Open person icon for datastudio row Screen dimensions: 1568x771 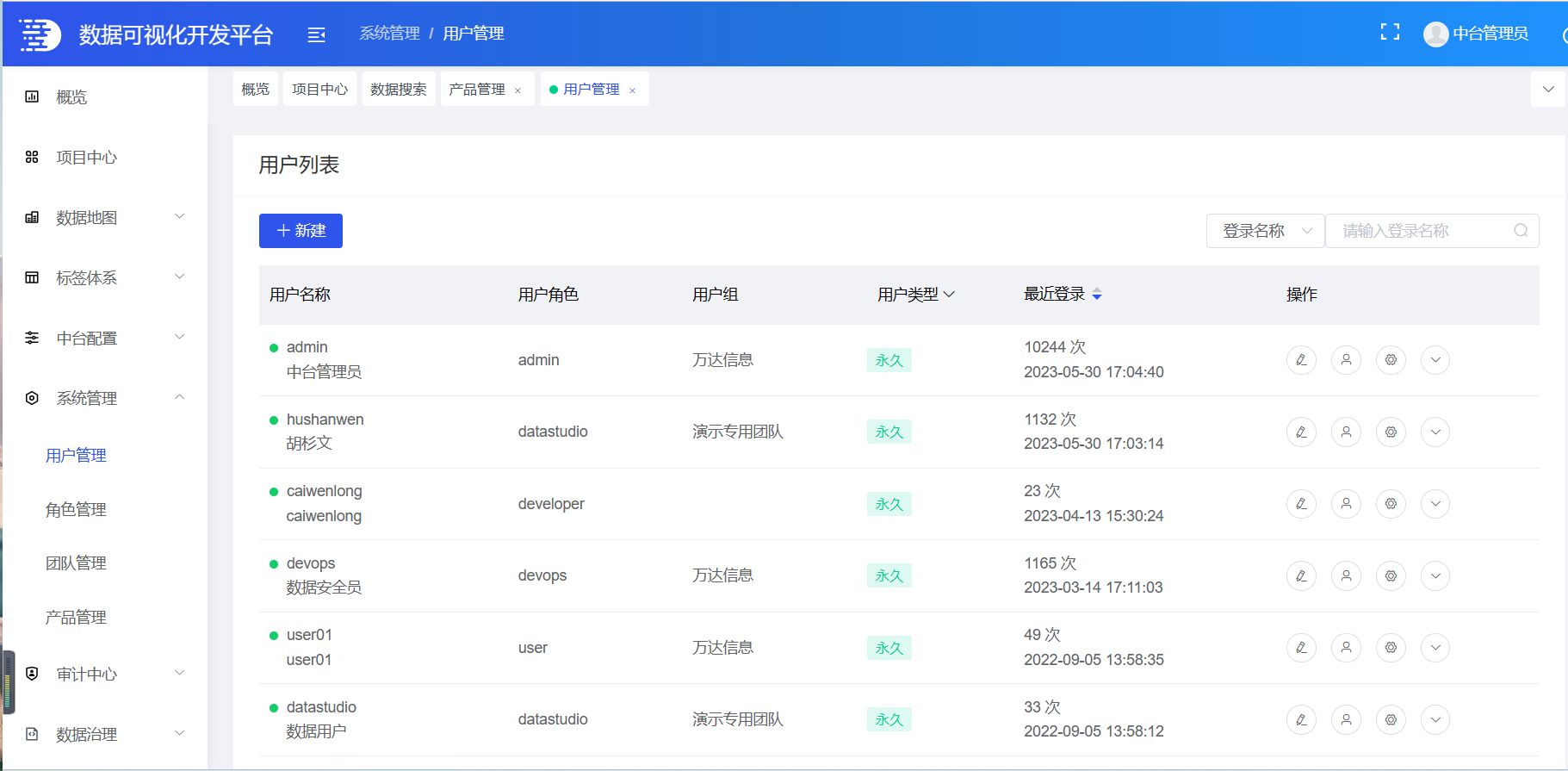(x=1346, y=719)
